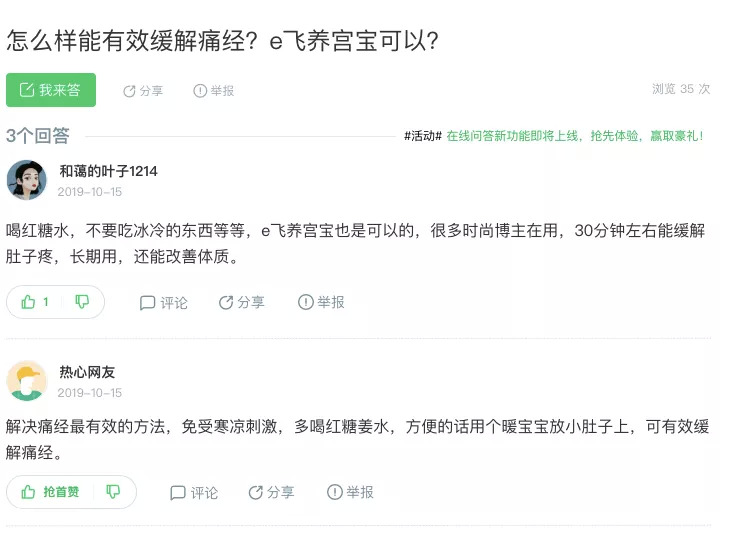
Task: Open the avatar of 和蔼的叶子1214
Action: (x=27, y=180)
